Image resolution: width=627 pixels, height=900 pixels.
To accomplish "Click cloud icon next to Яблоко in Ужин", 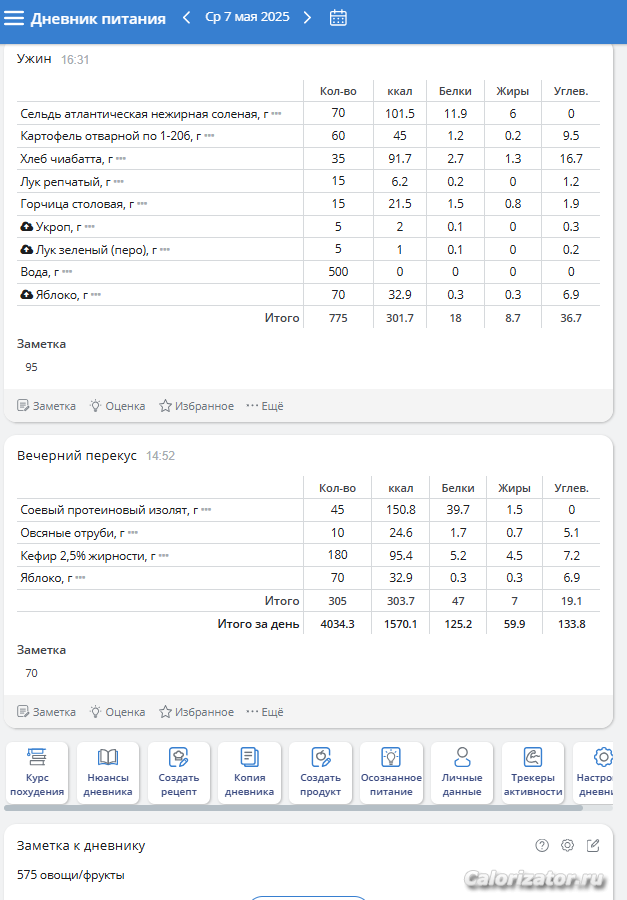I will click(x=26, y=294).
